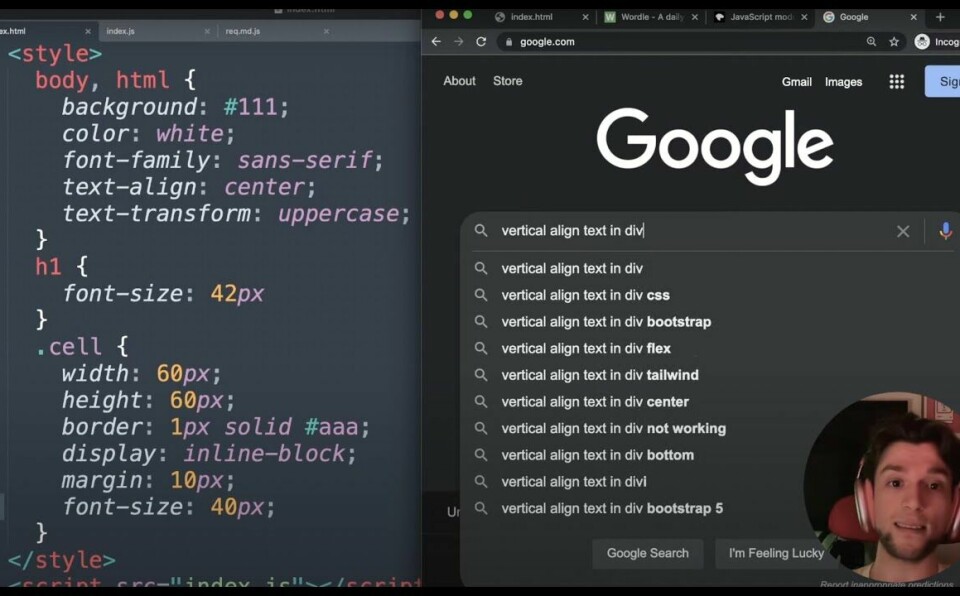
Task: Open a new browser tab with plus
Action: point(940,17)
